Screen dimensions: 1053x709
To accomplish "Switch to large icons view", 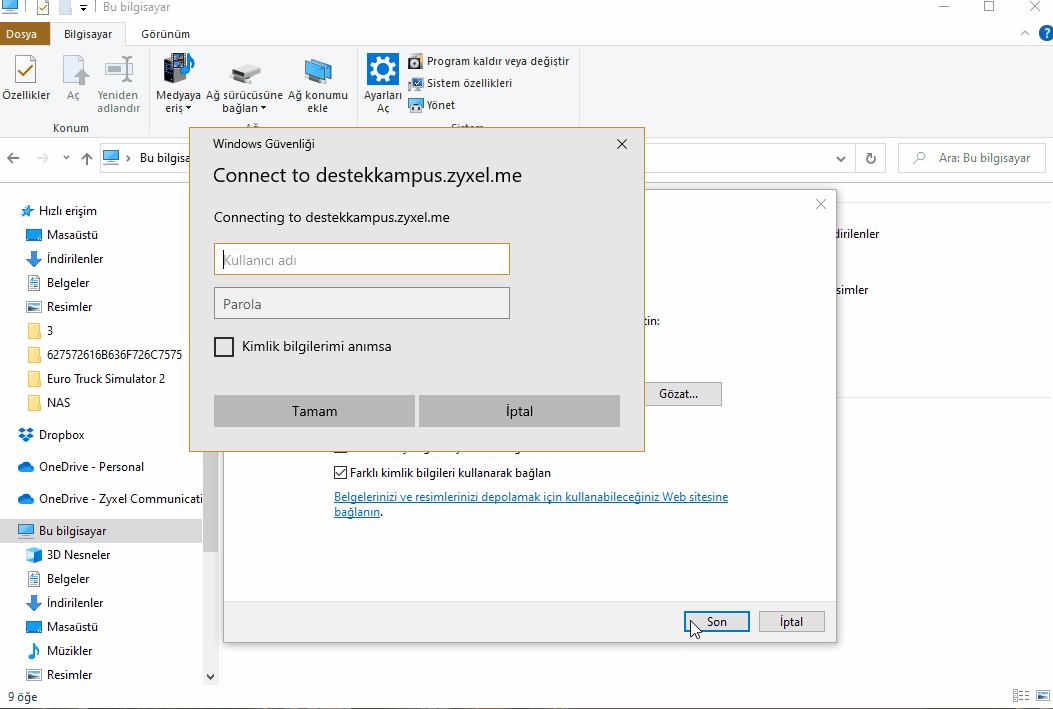I will [x=1042, y=696].
